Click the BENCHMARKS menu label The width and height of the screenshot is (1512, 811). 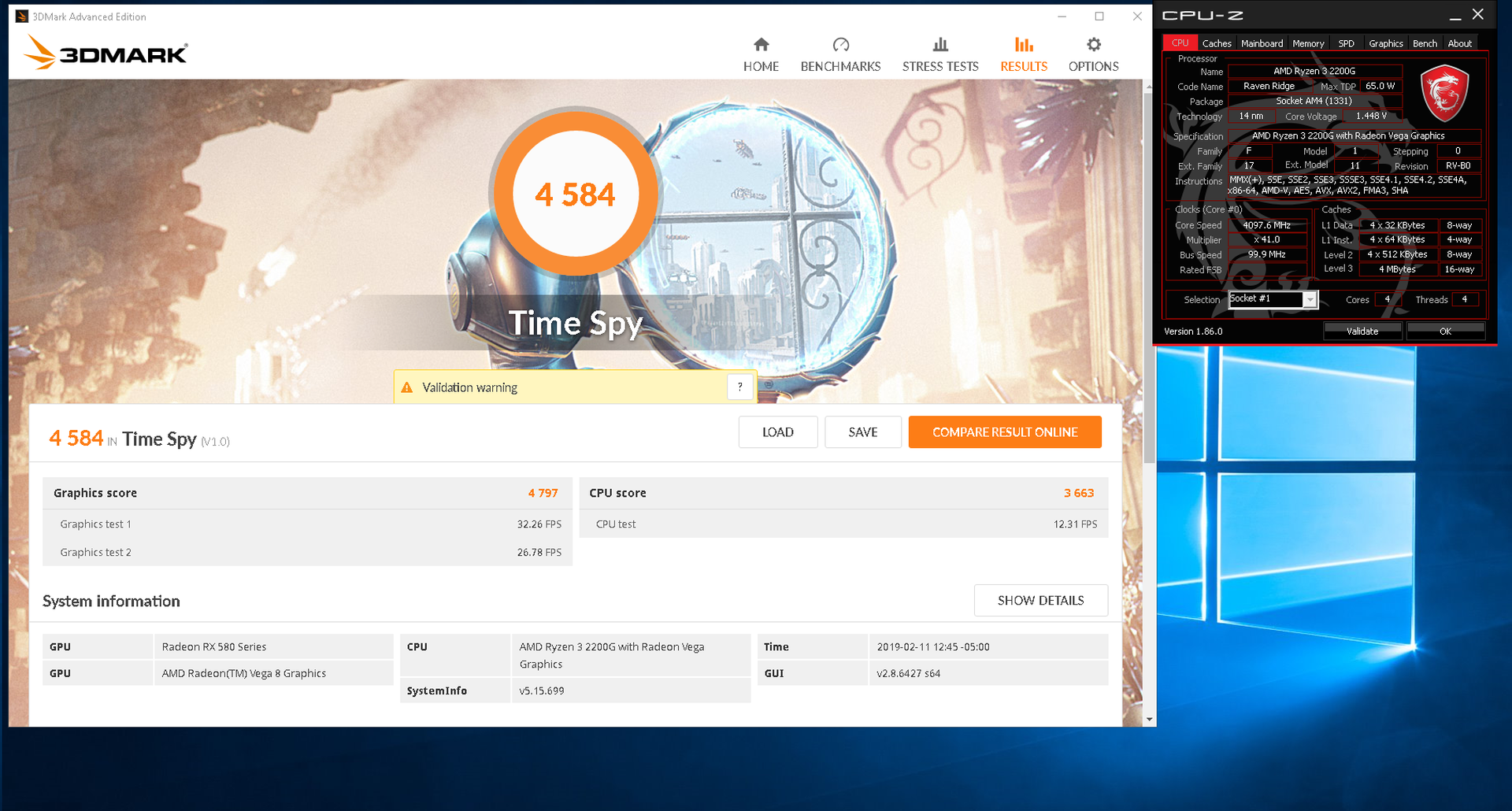coord(840,66)
